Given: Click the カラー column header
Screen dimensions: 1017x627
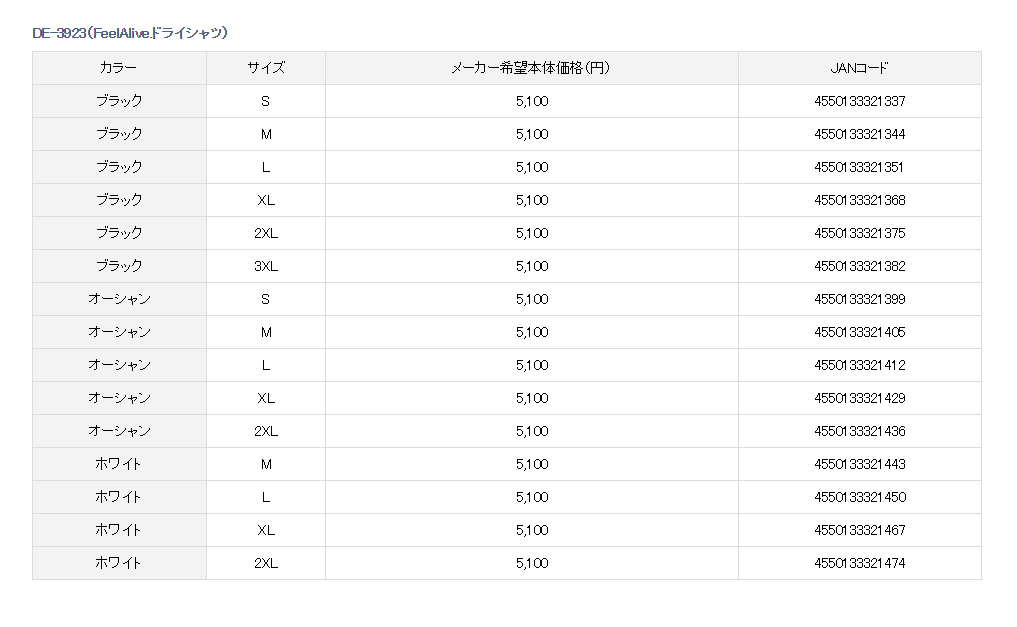Looking at the screenshot, I should [119, 68].
